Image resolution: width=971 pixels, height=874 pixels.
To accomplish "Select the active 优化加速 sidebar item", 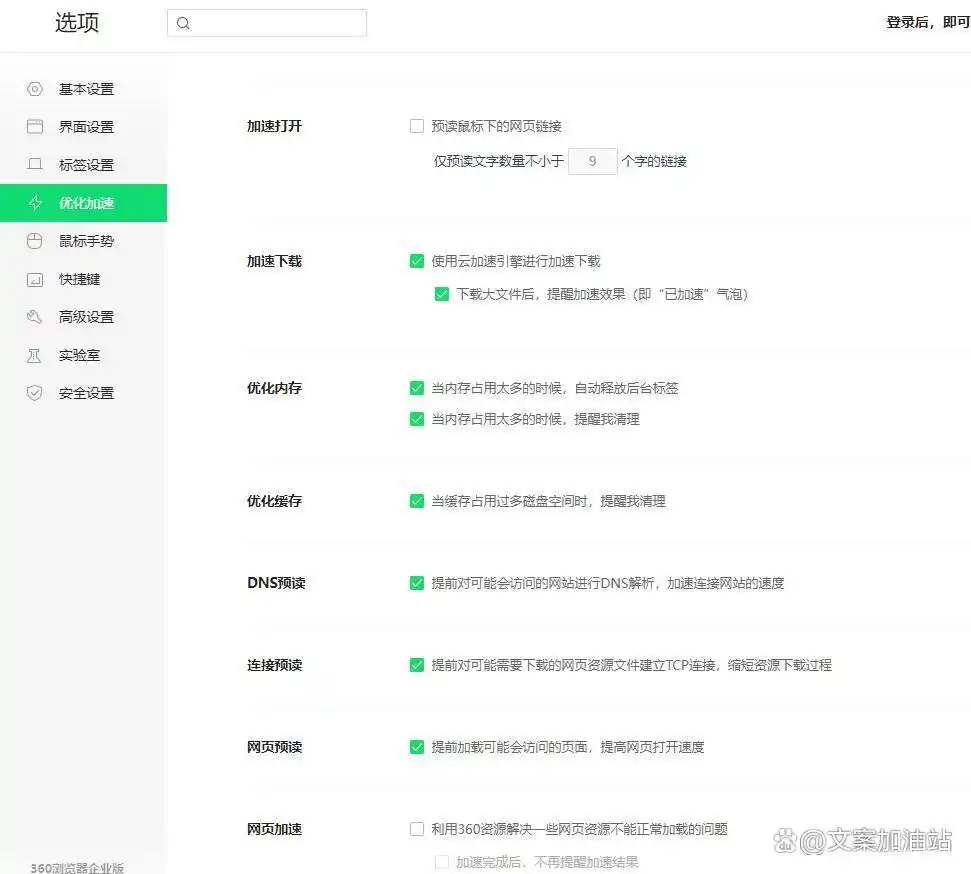I will tap(84, 203).
